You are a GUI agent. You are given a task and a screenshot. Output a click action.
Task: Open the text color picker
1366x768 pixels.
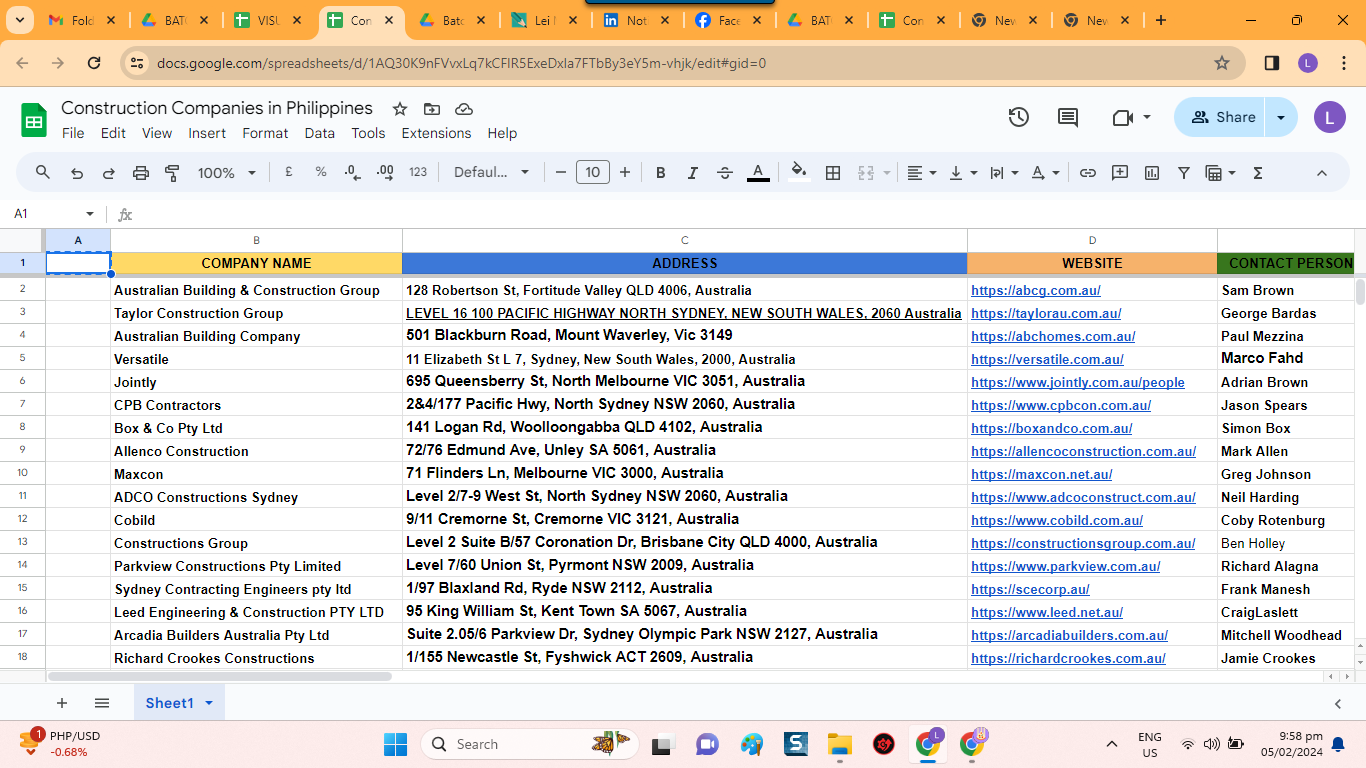[759, 173]
